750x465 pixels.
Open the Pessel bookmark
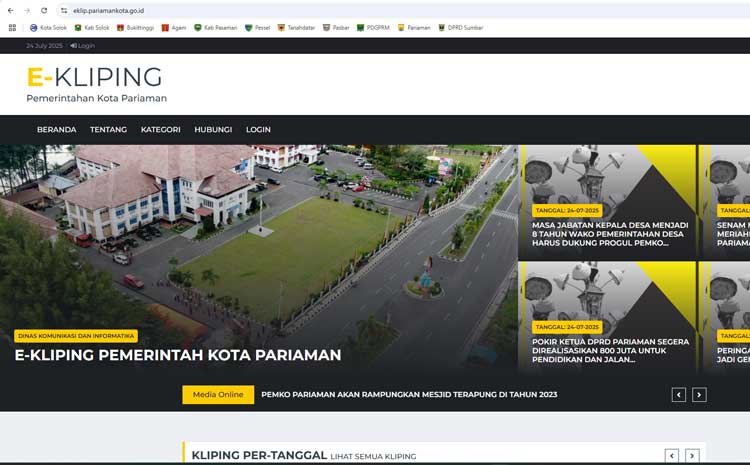coord(258,28)
